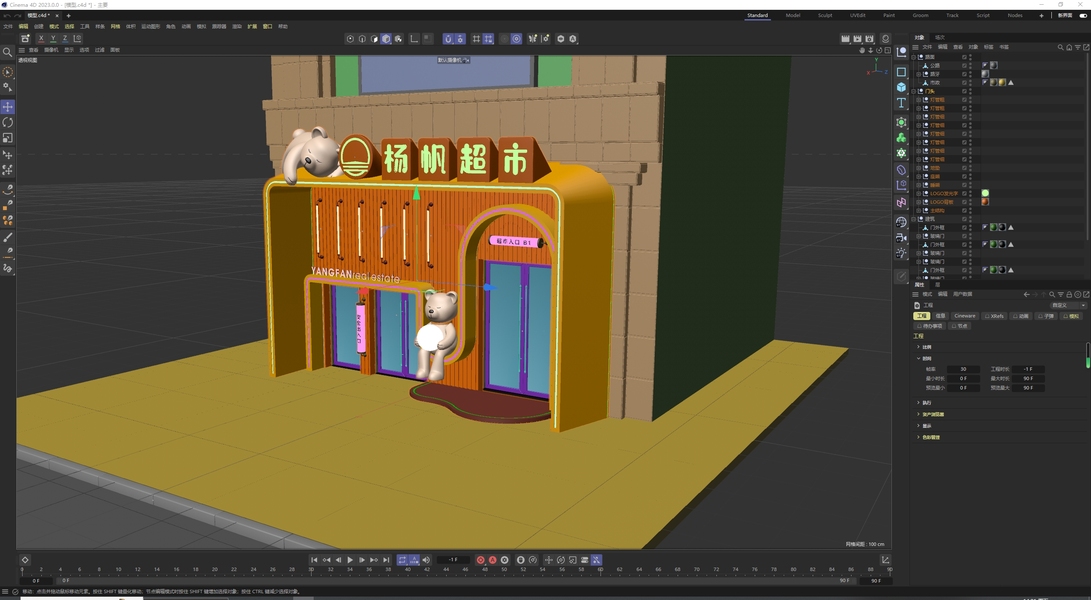1091x600 pixels.
Task: Toggle X axis lock
Action: (x=41, y=38)
